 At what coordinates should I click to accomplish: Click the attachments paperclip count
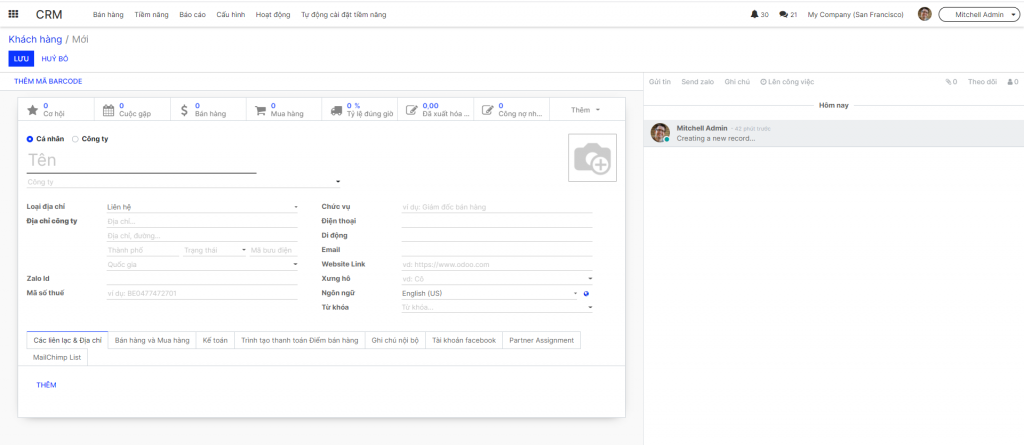point(951,82)
